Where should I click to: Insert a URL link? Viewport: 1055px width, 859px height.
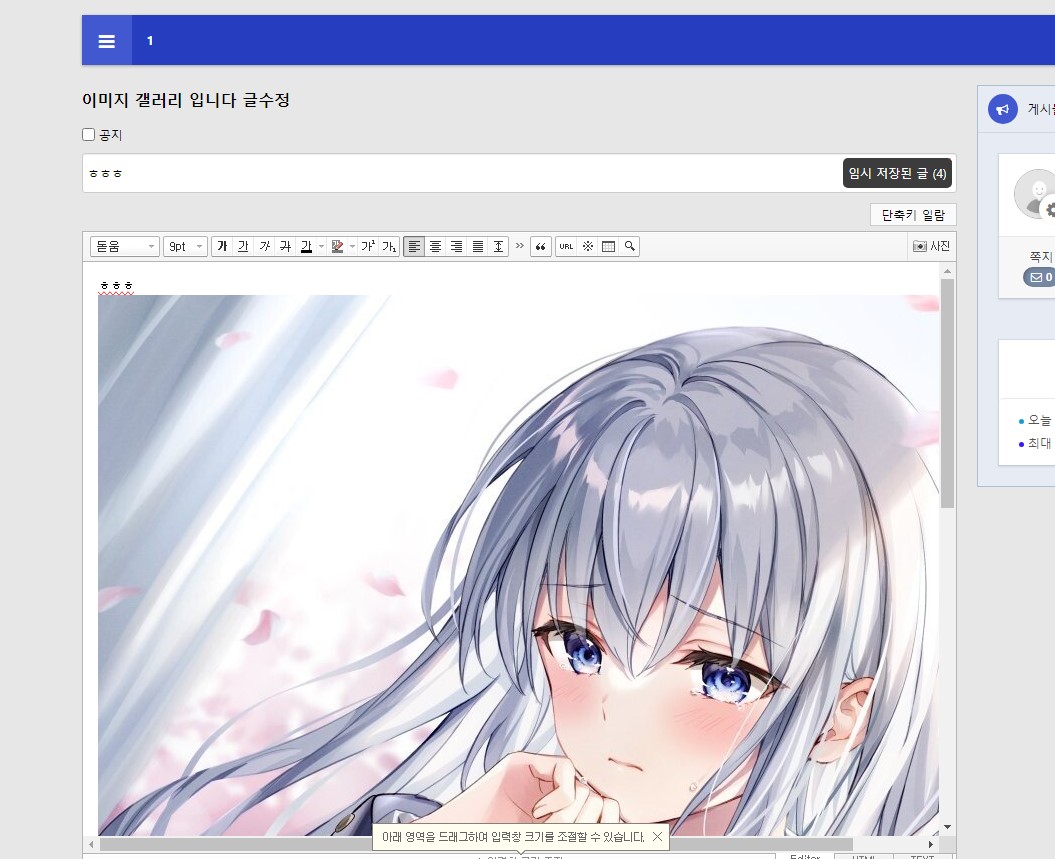click(x=567, y=246)
